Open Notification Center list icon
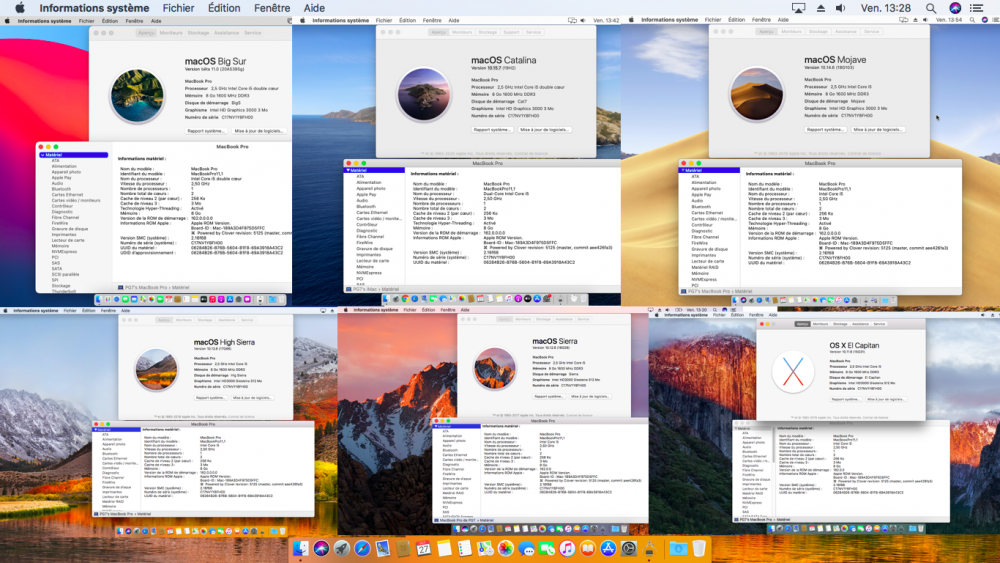Image resolution: width=1000 pixels, height=563 pixels. point(976,8)
